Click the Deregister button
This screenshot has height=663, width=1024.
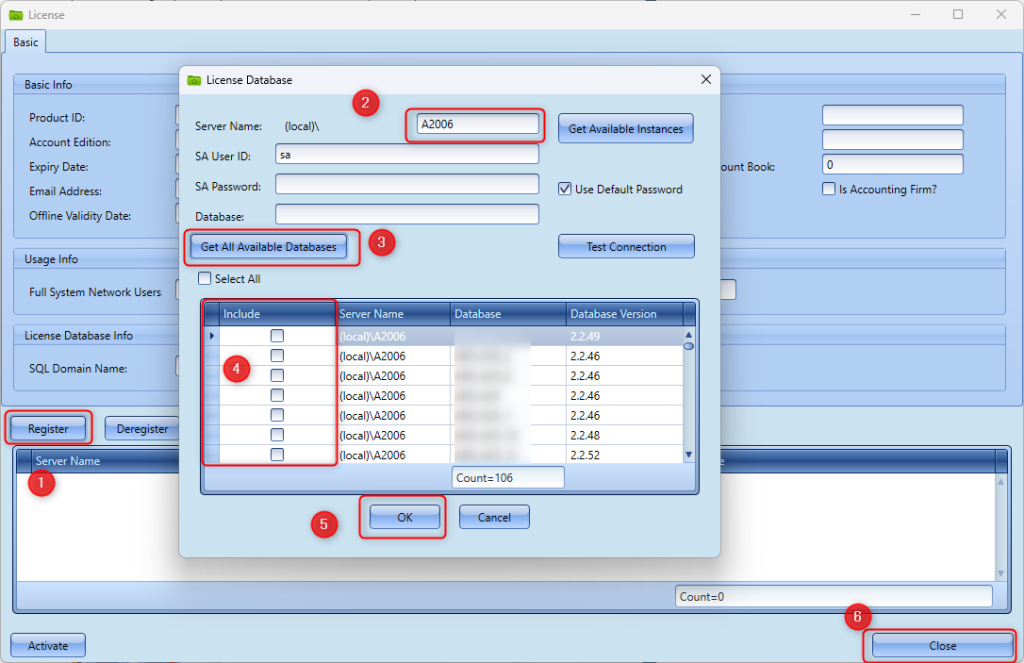pyautogui.click(x=142, y=429)
